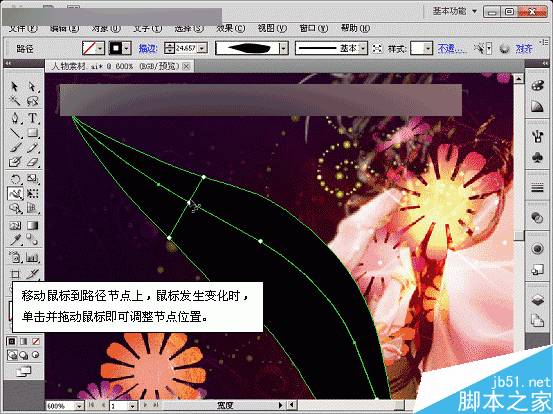Select the Blend tool
Screen dimensions: 553x414
(32, 240)
